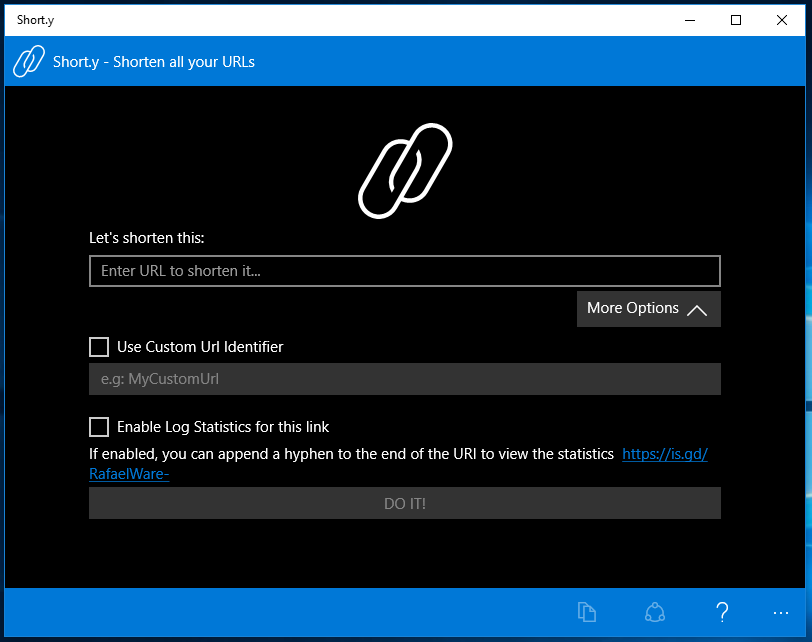The image size is (812, 642).
Task: Maximize the Short.y window
Action: pos(736,20)
